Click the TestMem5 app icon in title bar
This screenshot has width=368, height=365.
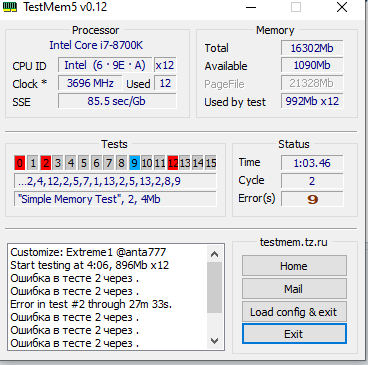pos(9,7)
